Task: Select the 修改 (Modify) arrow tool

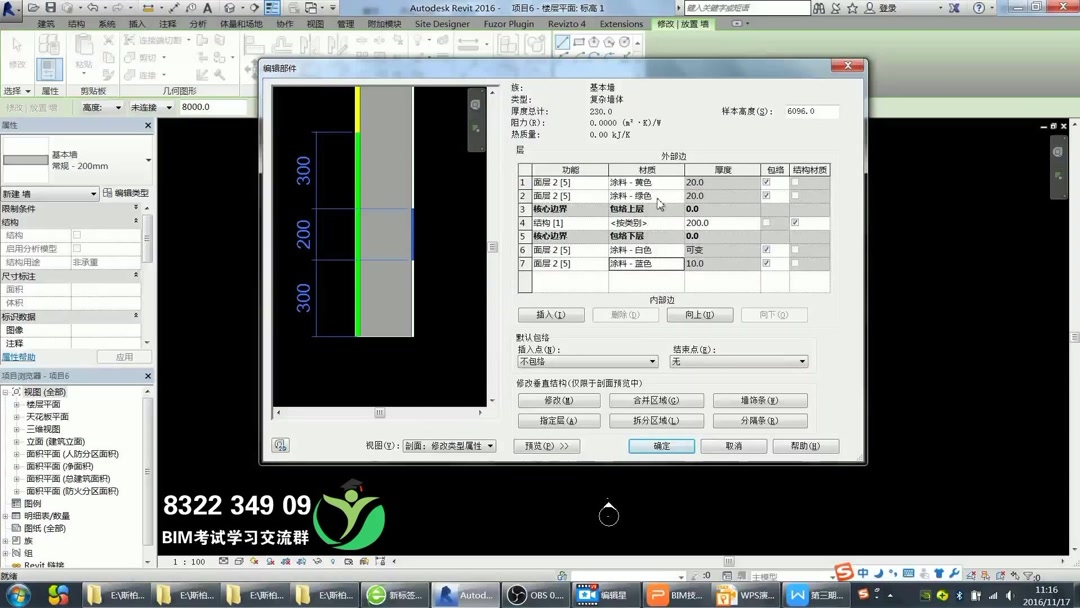Action: pos(16,46)
